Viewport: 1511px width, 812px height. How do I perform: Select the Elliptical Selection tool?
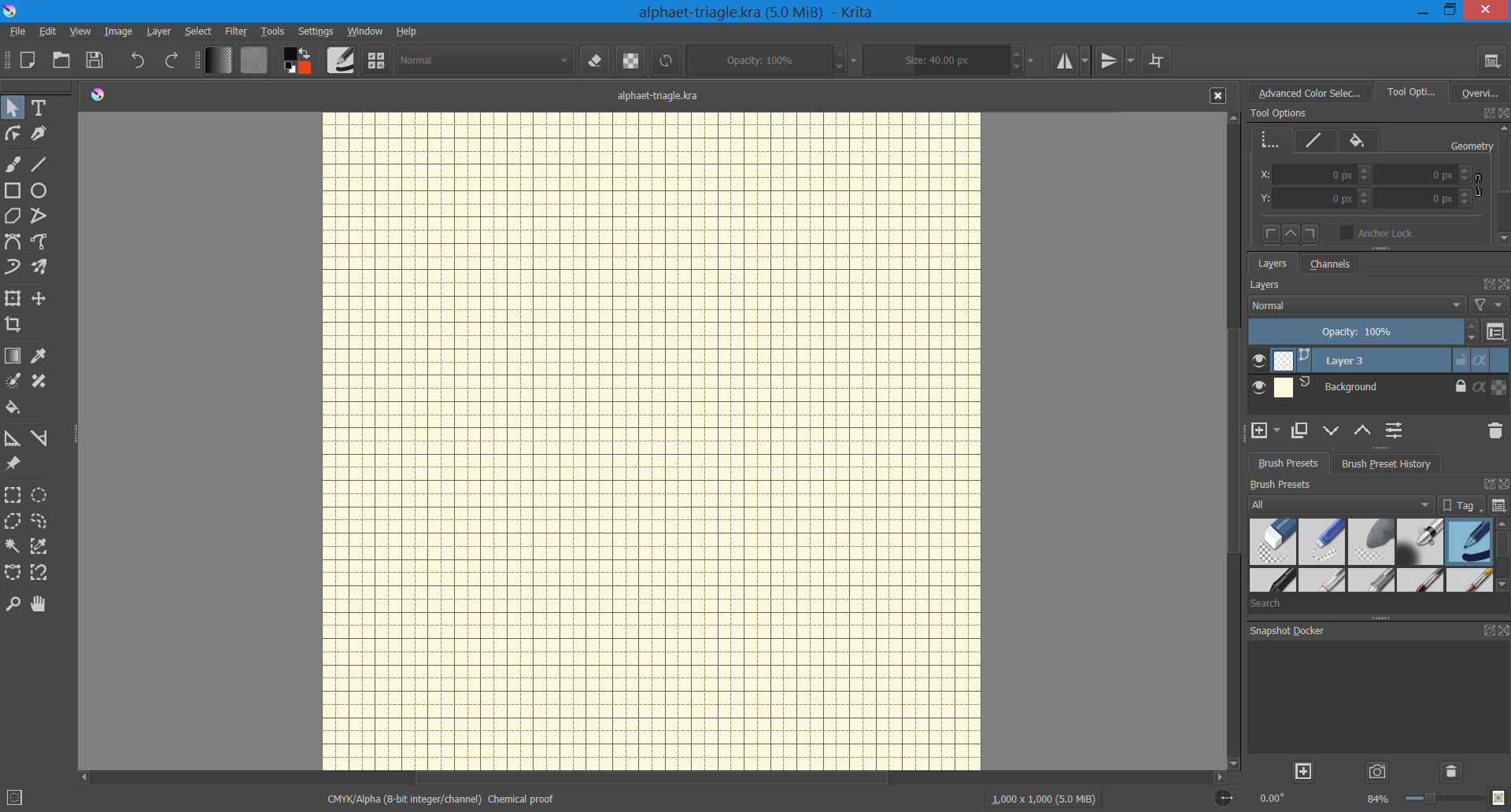click(x=39, y=495)
